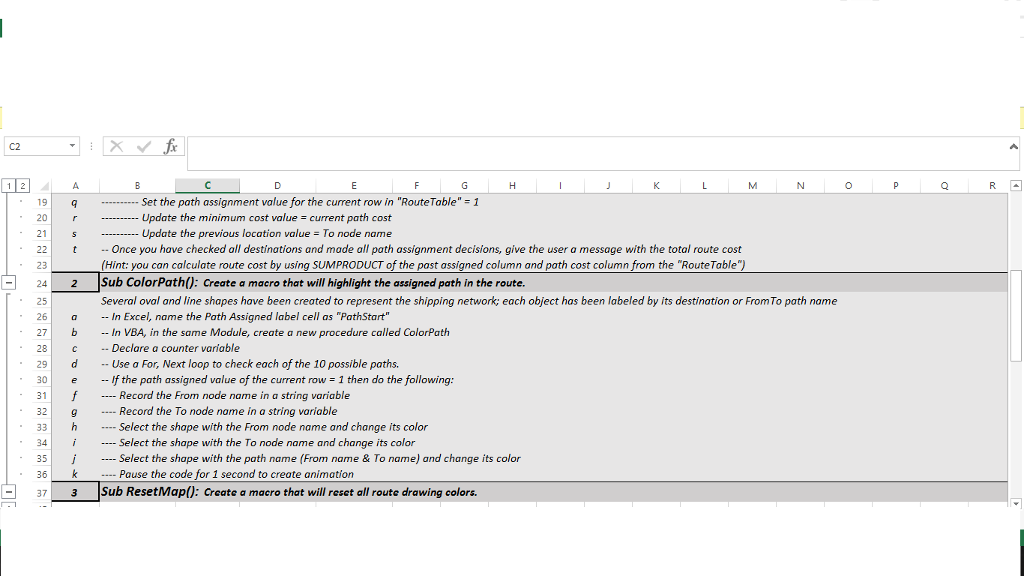Click the Select All triangle above row numbers
Image resolution: width=1024 pixels, height=576 pixels.
(42, 185)
